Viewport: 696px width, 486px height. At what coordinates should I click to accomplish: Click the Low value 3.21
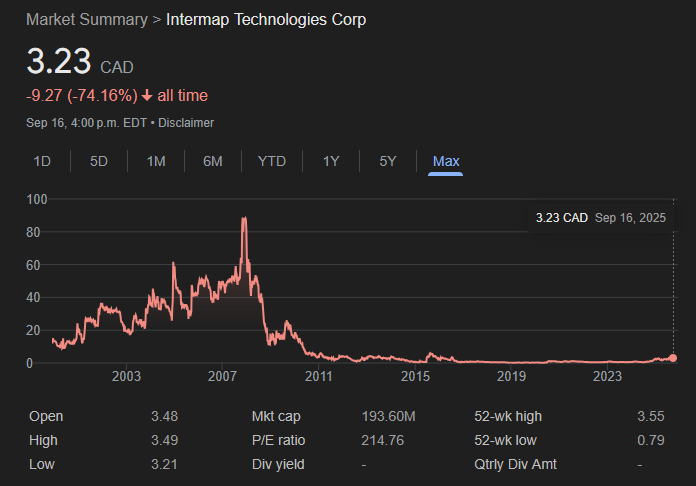(164, 464)
